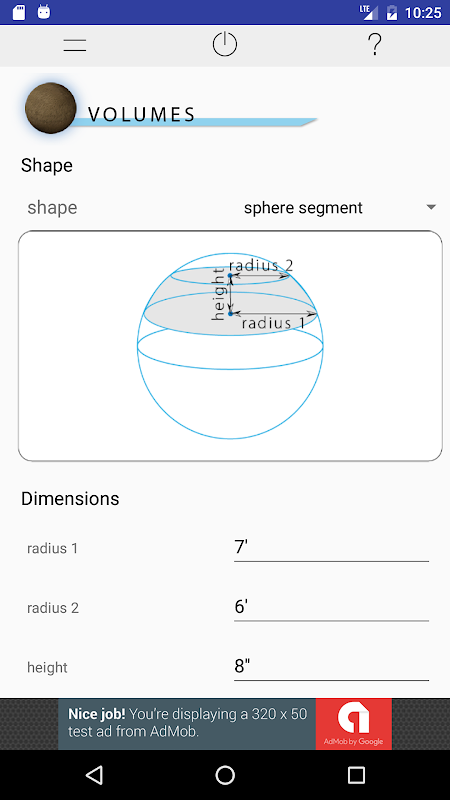This screenshot has width=450, height=800.
Task: Tap the brown sphere Volumes logo
Action: (x=51, y=108)
